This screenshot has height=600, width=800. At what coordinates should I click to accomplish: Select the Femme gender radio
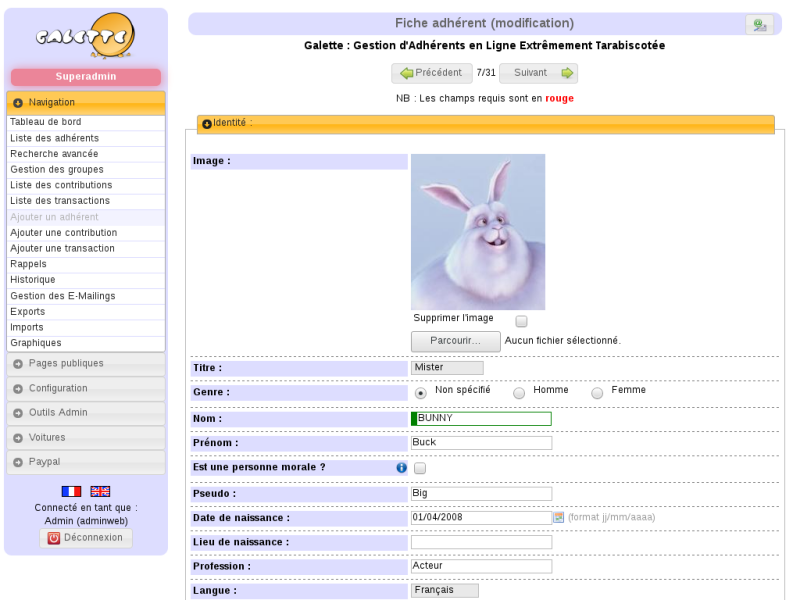pyautogui.click(x=597, y=393)
